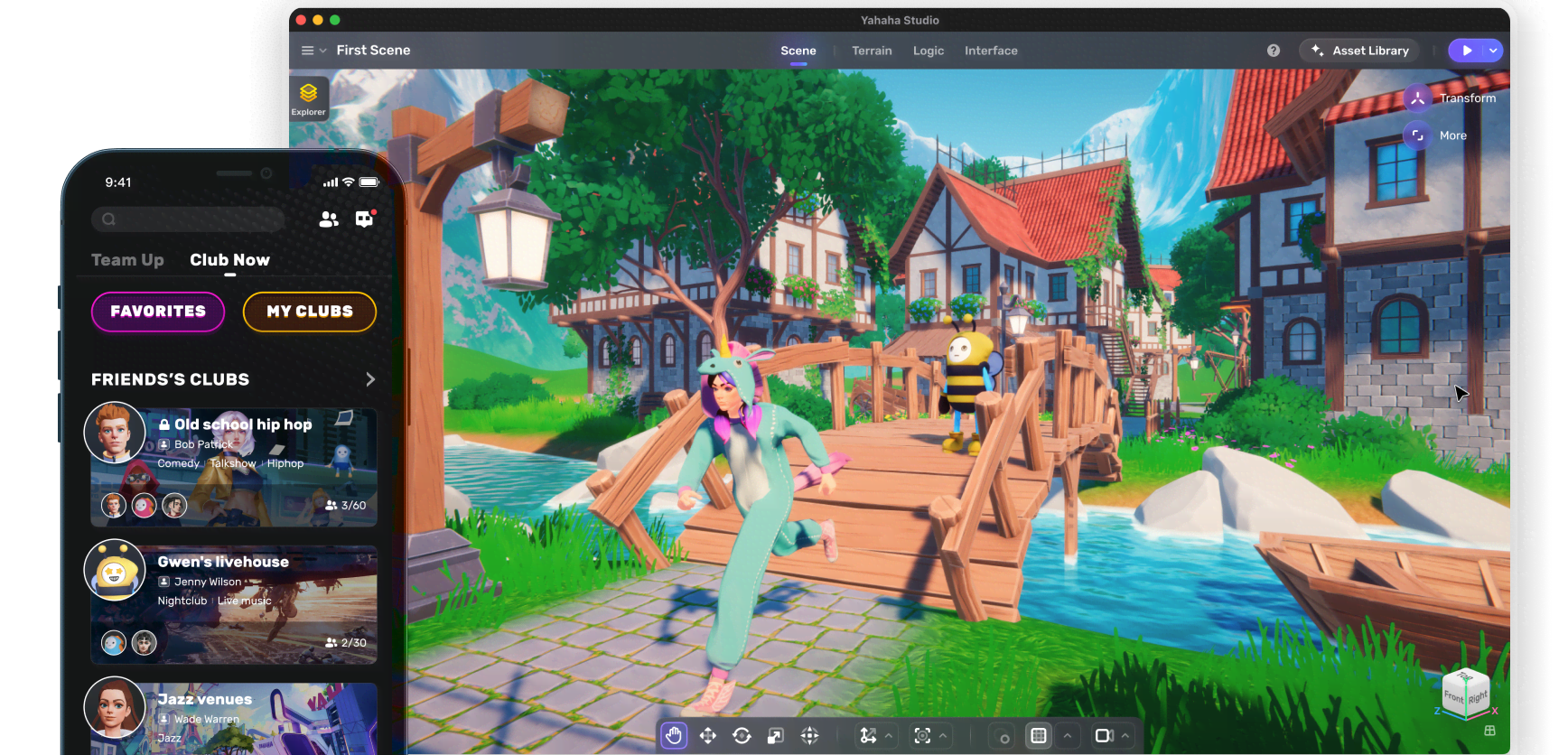This screenshot has width=1568, height=755.
Task: Click the Jenny Wilson host name
Action: (208, 582)
